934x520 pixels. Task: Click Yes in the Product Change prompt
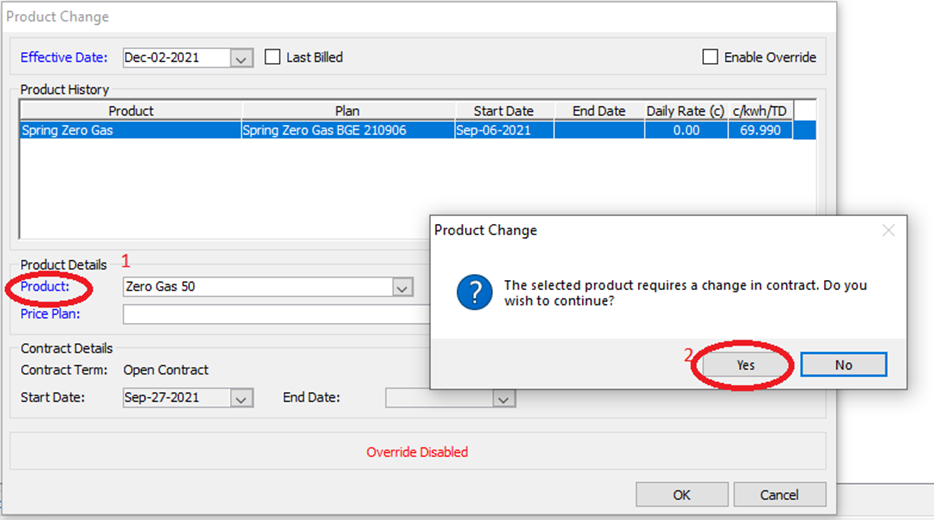[745, 365]
